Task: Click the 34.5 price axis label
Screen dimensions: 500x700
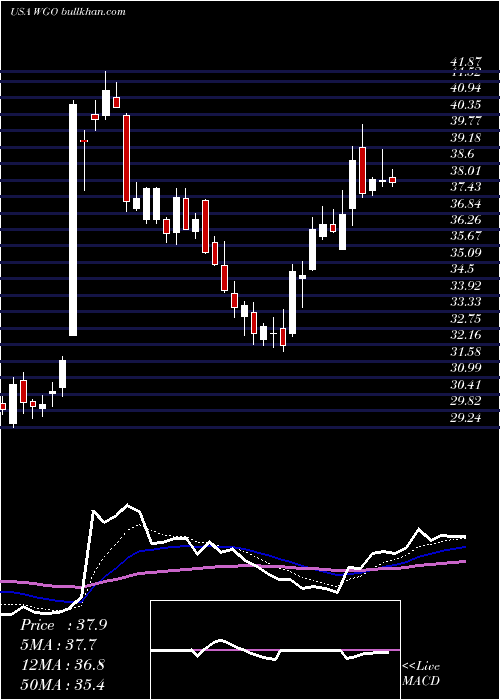Action: (x=462, y=269)
